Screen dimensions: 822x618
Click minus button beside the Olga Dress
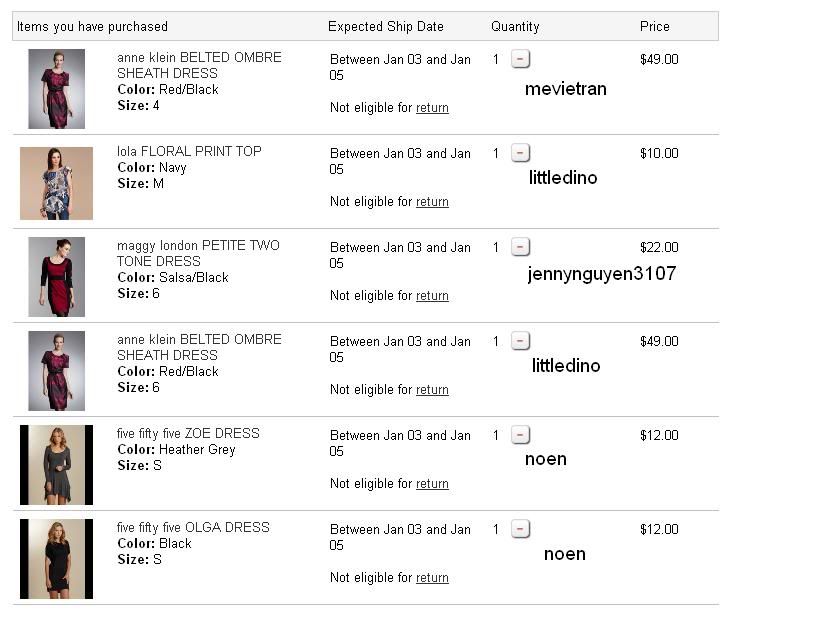point(520,529)
